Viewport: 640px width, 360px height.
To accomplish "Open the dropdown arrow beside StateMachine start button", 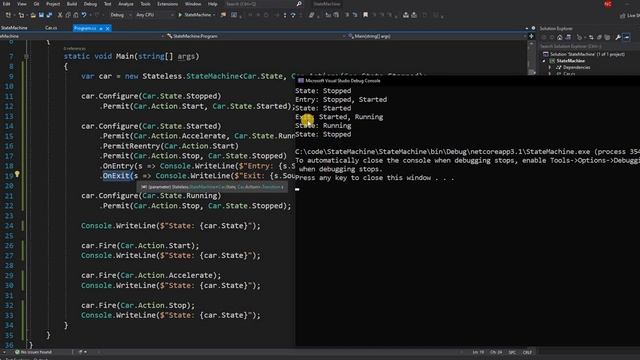I will pyautogui.click(x=214, y=15).
